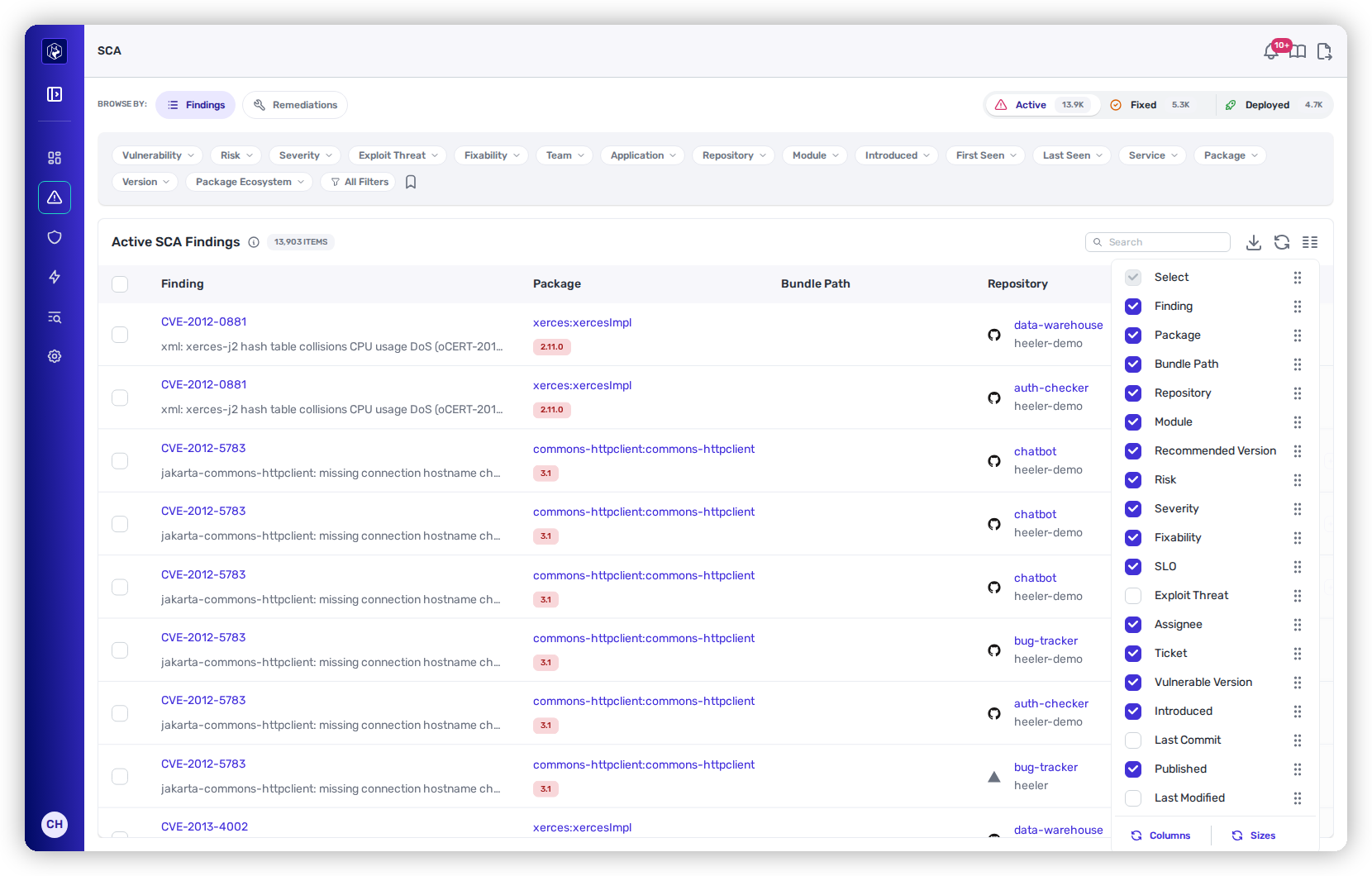
Task: Open the CVE-2013-4002 finding link
Action: coord(204,826)
